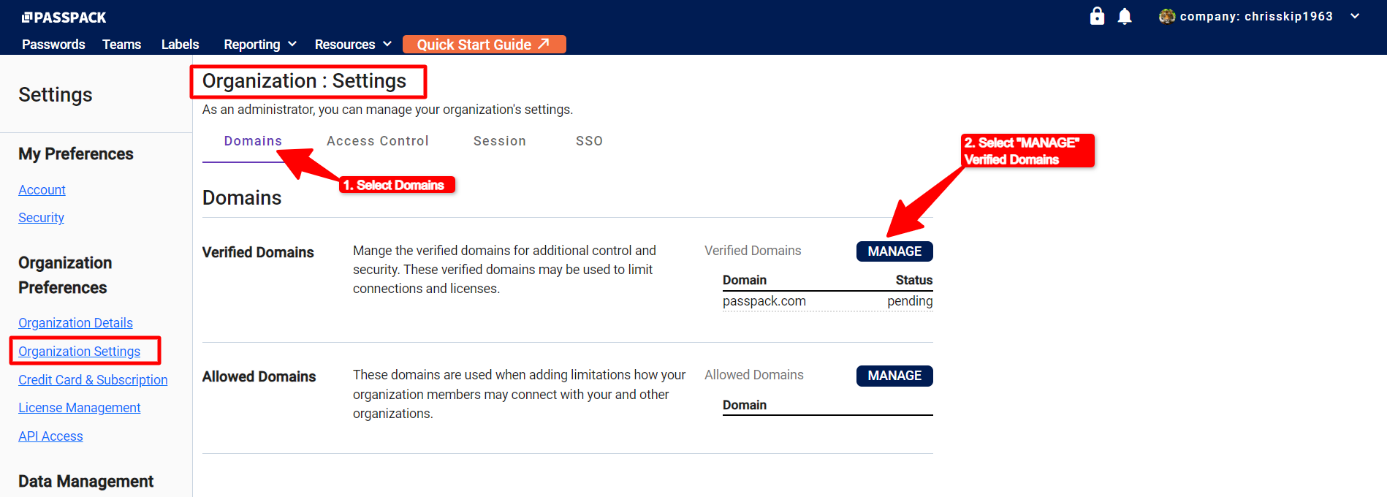The height and width of the screenshot is (497, 1387).
Task: Open notifications bell icon
Action: pyautogui.click(x=1125, y=16)
